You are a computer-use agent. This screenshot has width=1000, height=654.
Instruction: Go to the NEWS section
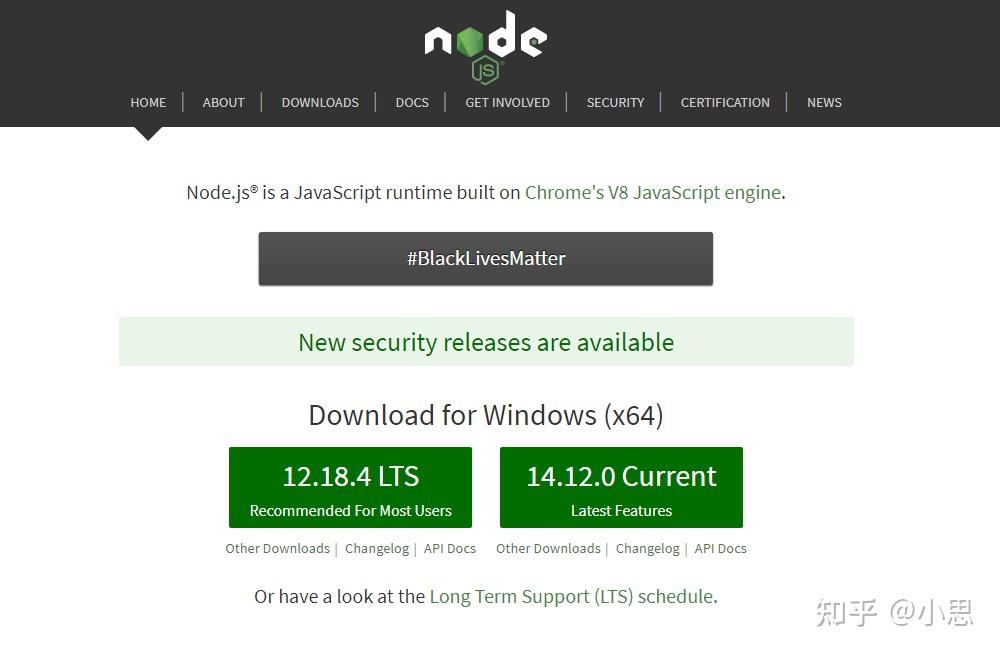[x=824, y=102]
